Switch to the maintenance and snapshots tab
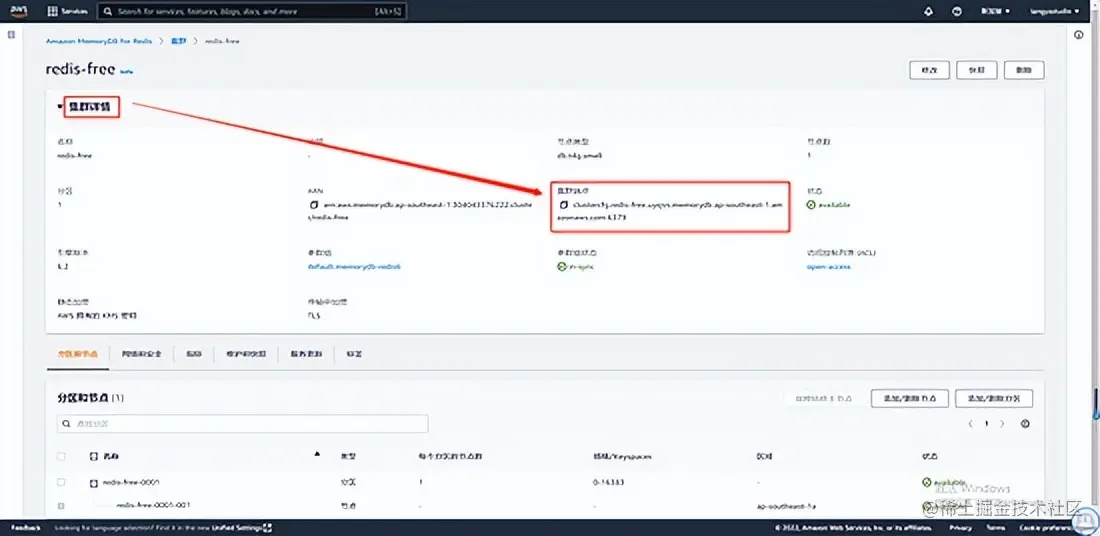Viewport: 1100px width, 536px height. point(246,354)
